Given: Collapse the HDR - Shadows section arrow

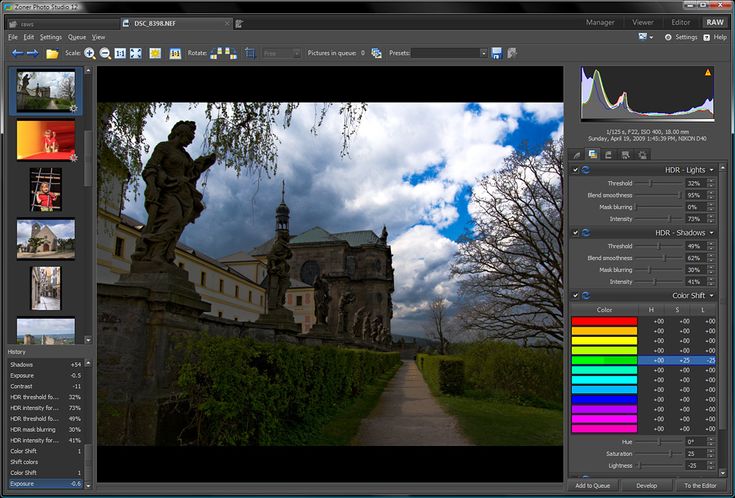Looking at the screenshot, I should (711, 232).
